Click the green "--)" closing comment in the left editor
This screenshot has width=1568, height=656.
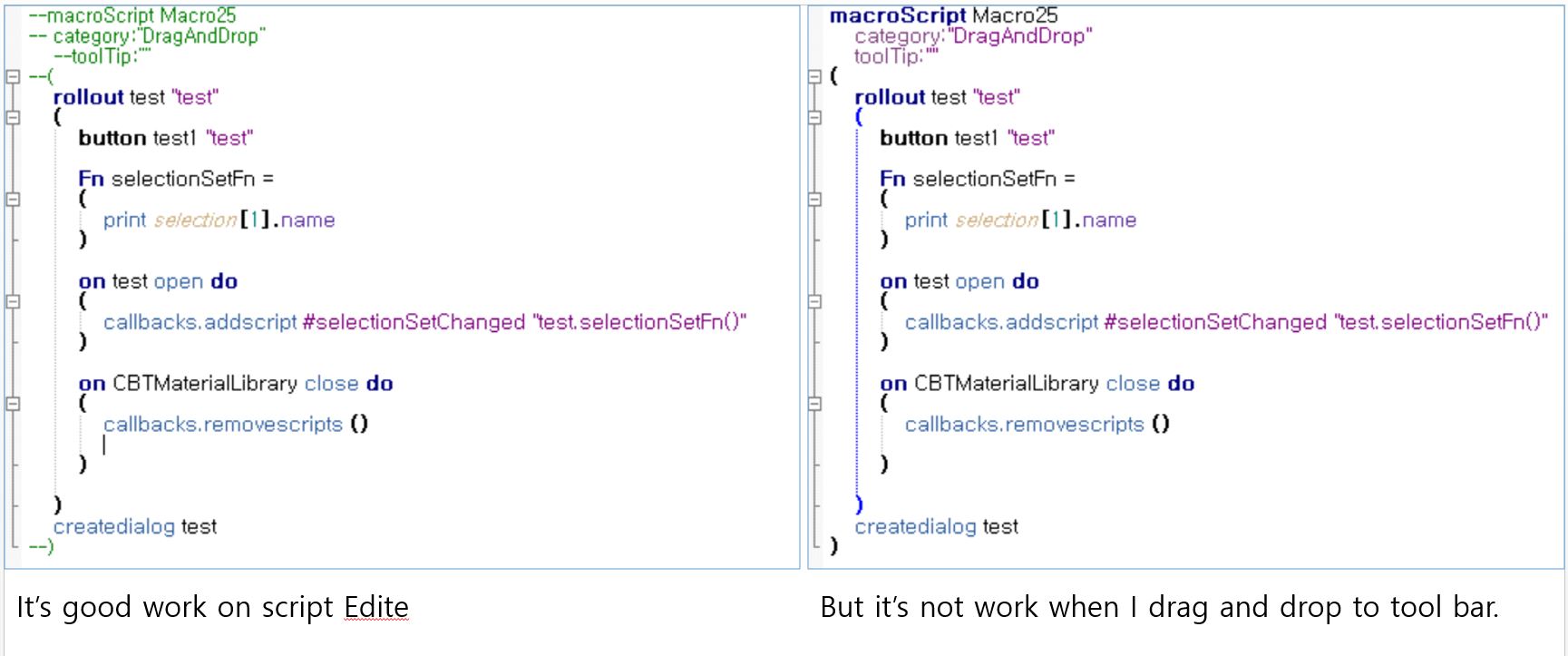tap(41, 546)
